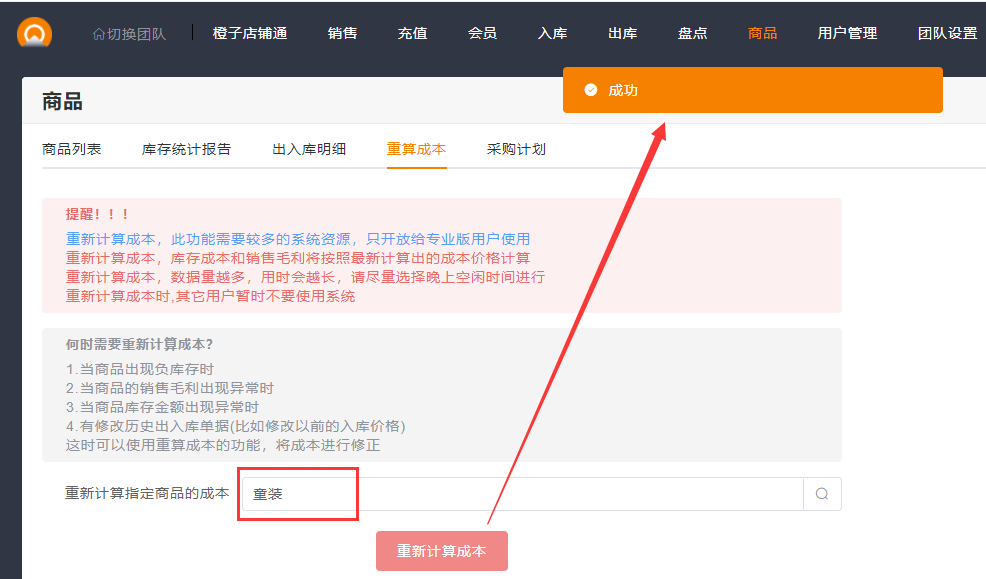This screenshot has height=579, width=986.
Task: View the 出入库明细 tab
Action: [309, 149]
